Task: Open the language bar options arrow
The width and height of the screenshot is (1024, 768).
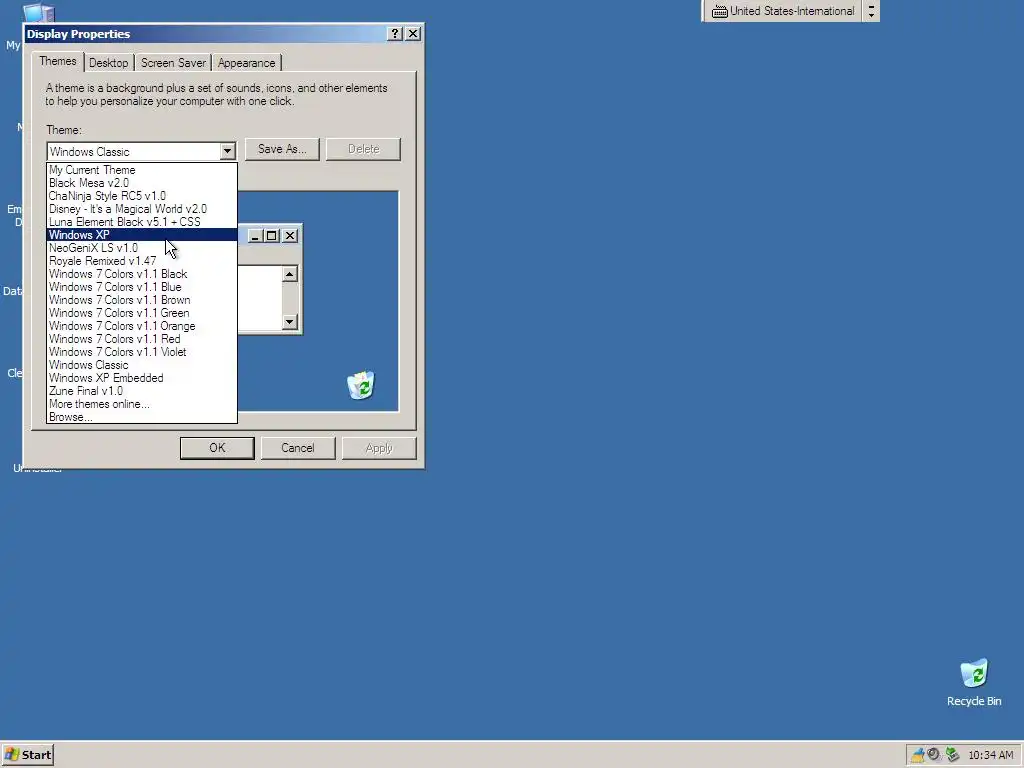Action: (x=871, y=11)
